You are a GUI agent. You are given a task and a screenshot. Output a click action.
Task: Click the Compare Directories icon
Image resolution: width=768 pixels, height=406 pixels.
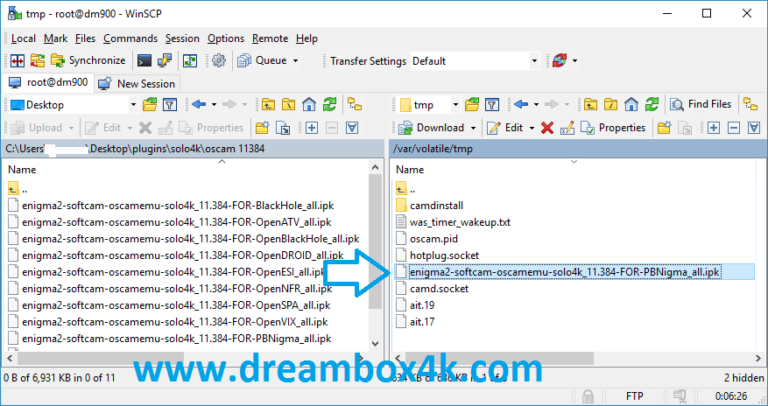(18, 61)
